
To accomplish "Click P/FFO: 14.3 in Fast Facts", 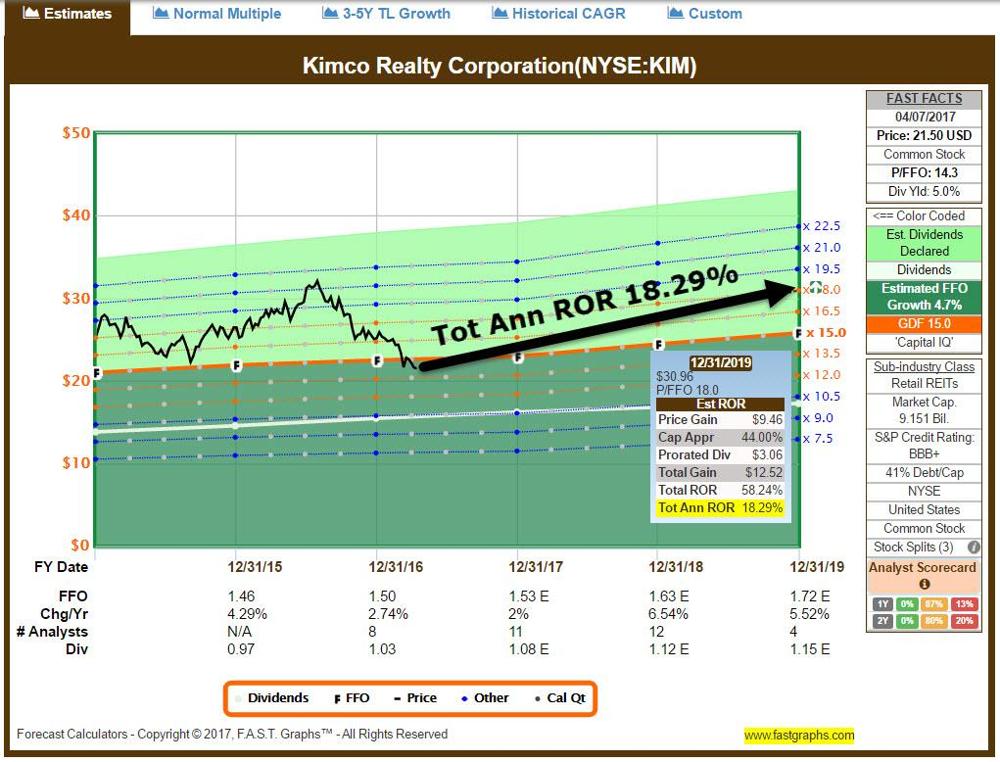I will click(924, 173).
